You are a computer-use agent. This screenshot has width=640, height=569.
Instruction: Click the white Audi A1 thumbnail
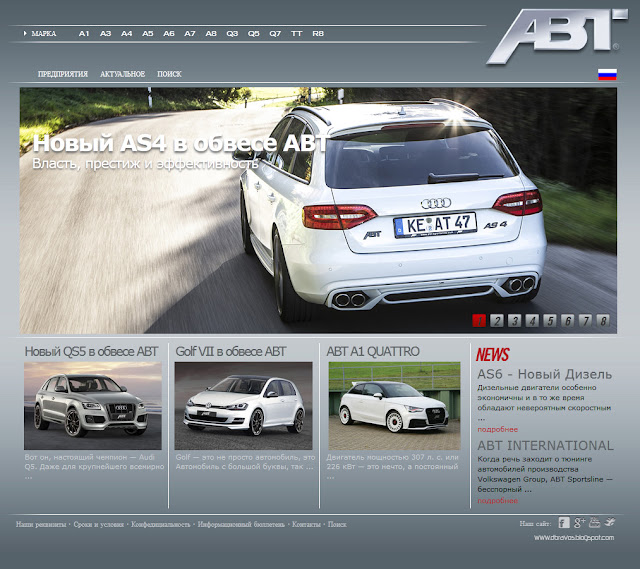coord(394,406)
